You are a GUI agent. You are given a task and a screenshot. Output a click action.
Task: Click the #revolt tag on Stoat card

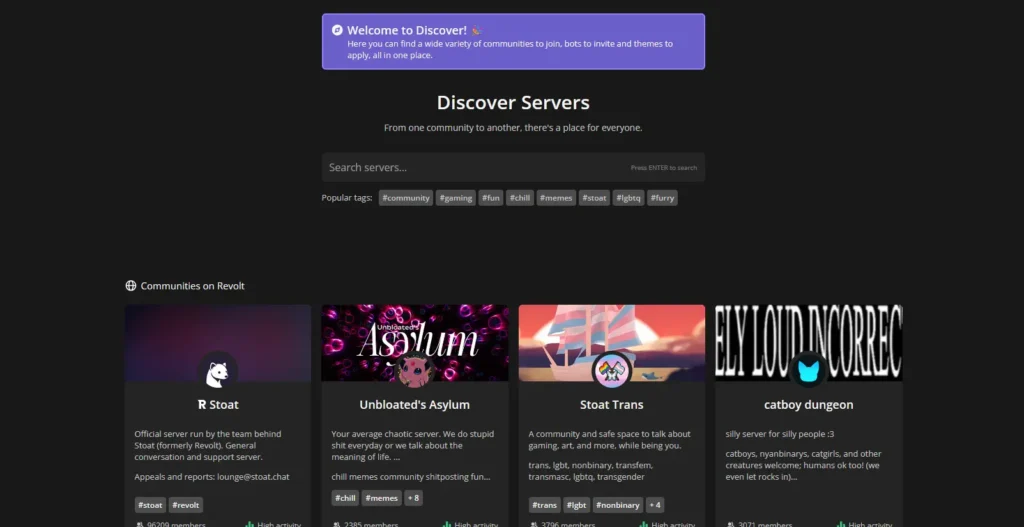[x=186, y=505]
